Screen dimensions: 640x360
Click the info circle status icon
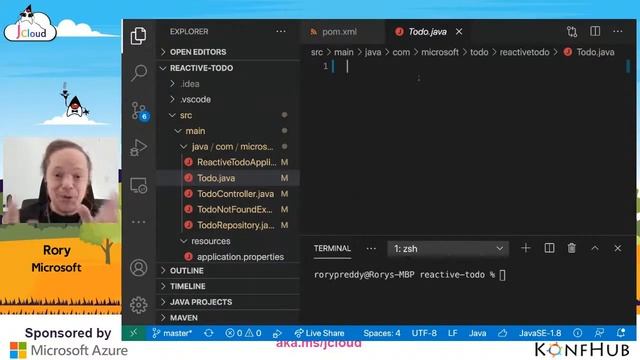coord(577,333)
